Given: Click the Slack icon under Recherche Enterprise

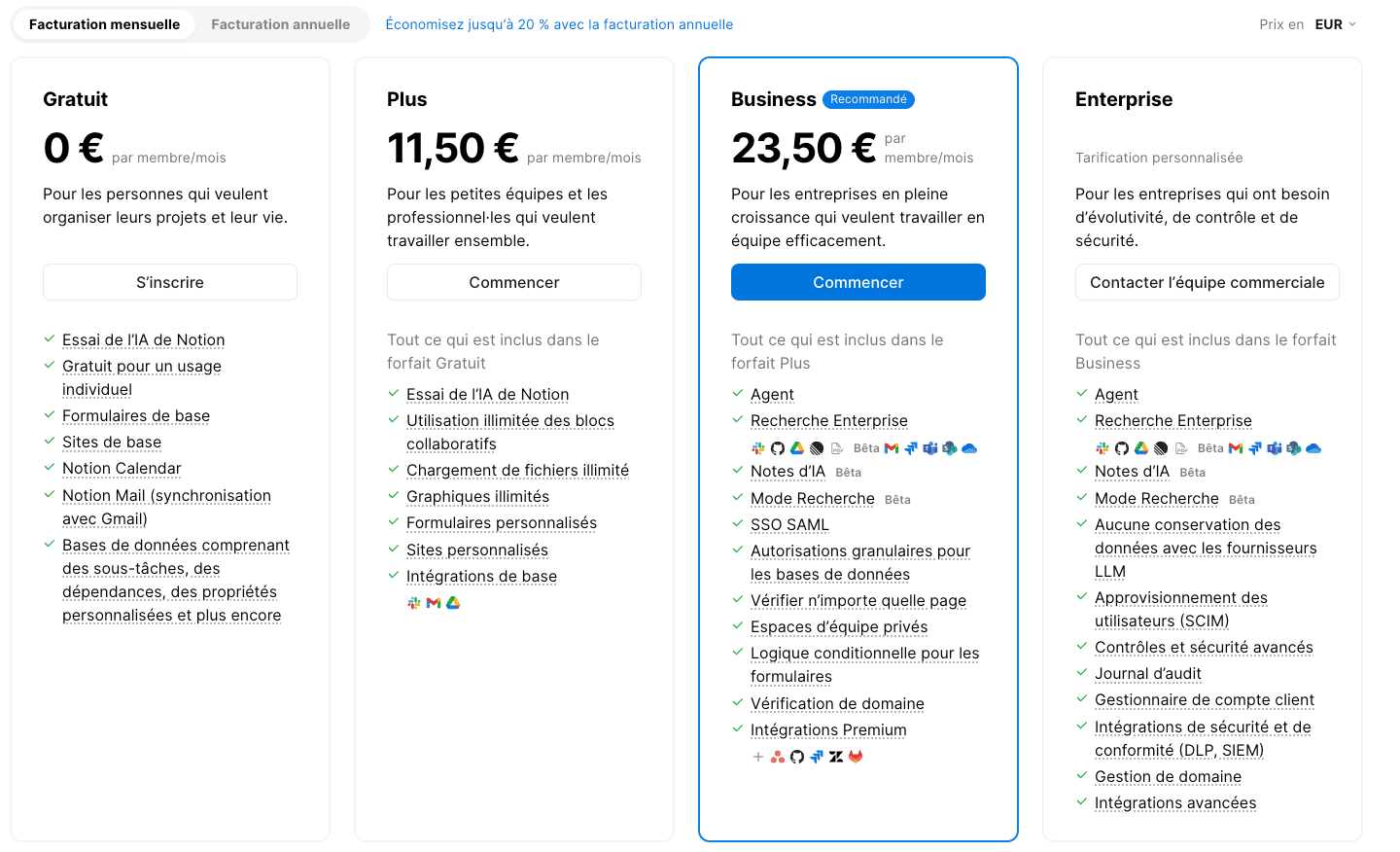Looking at the screenshot, I should (758, 448).
